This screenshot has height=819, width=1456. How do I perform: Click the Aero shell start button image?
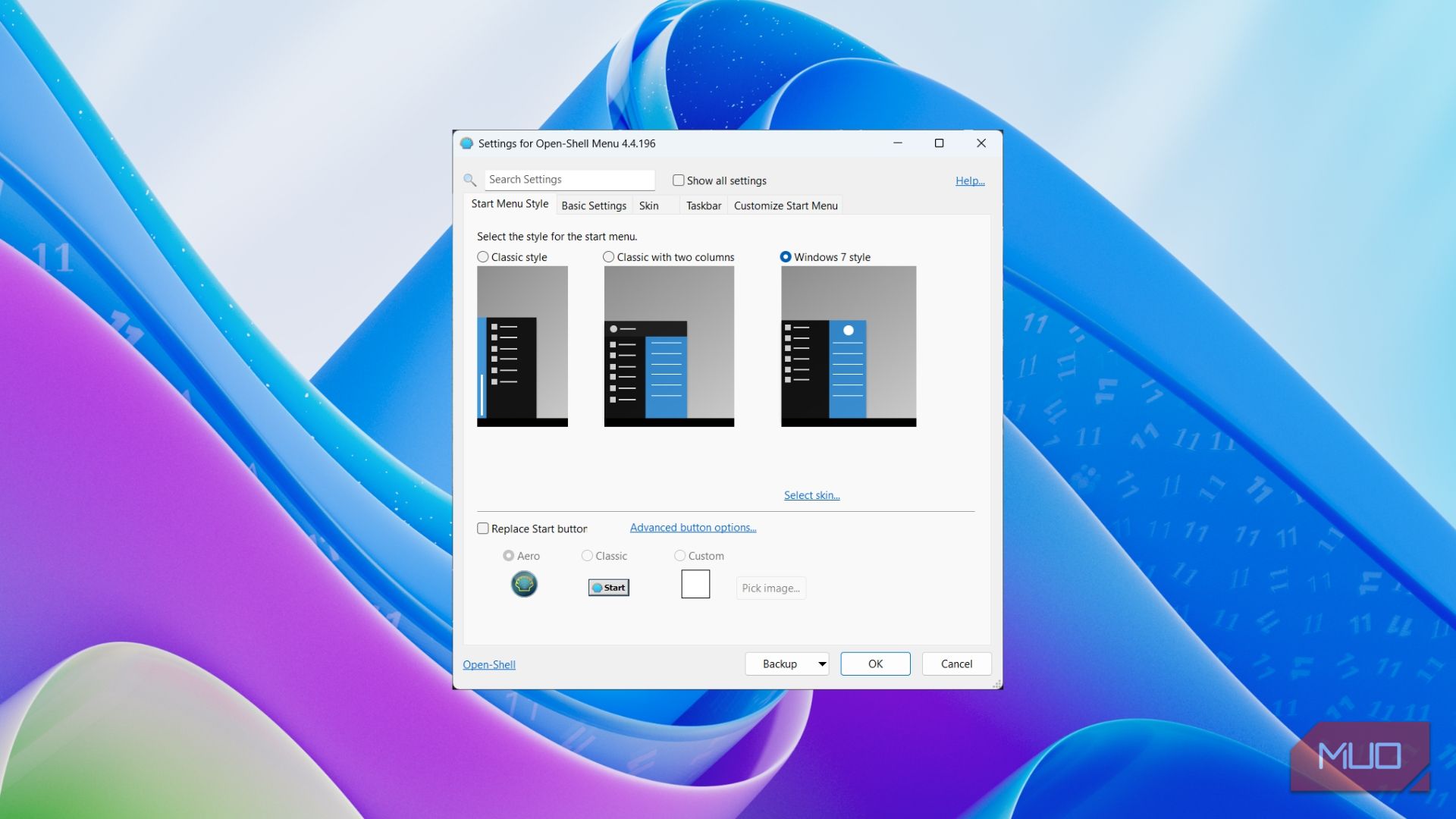524,584
